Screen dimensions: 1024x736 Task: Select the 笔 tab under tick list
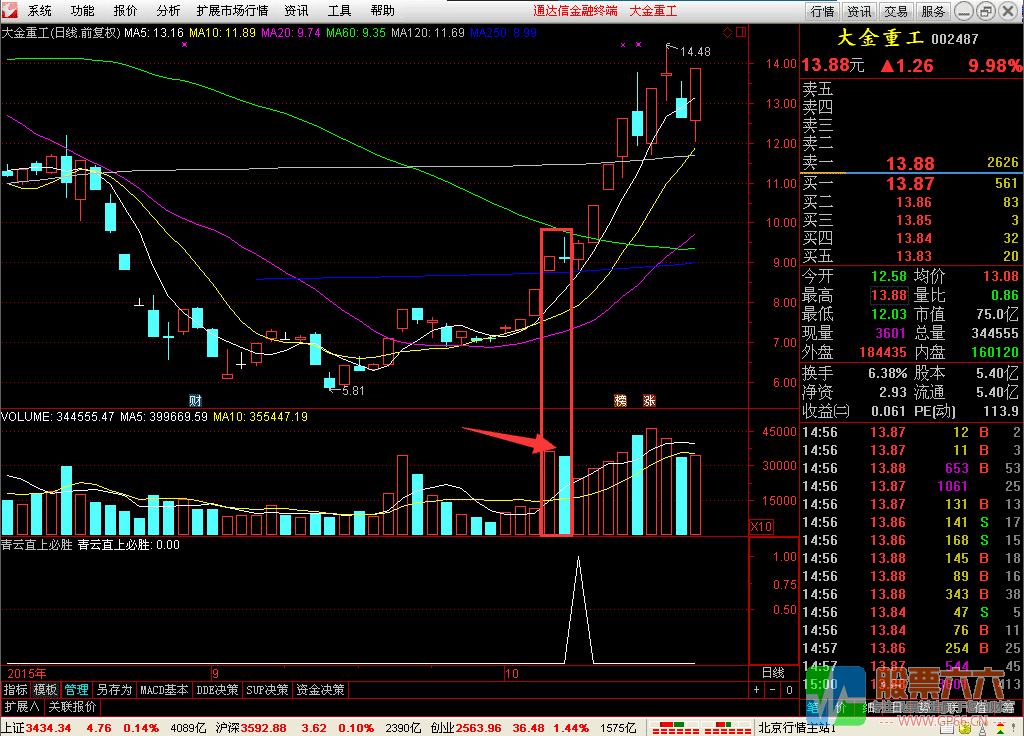812,707
